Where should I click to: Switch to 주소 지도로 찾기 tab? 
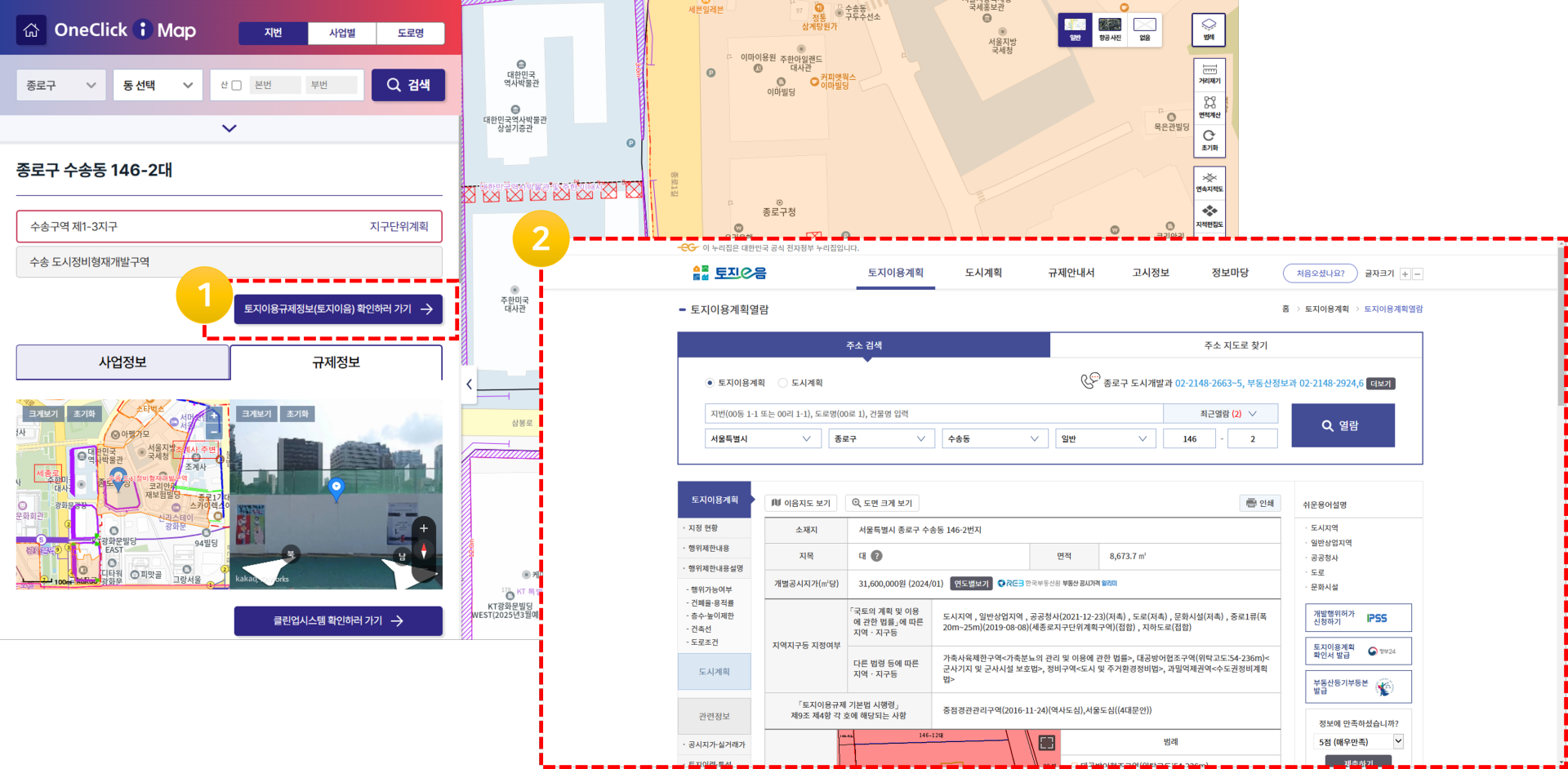(1236, 345)
